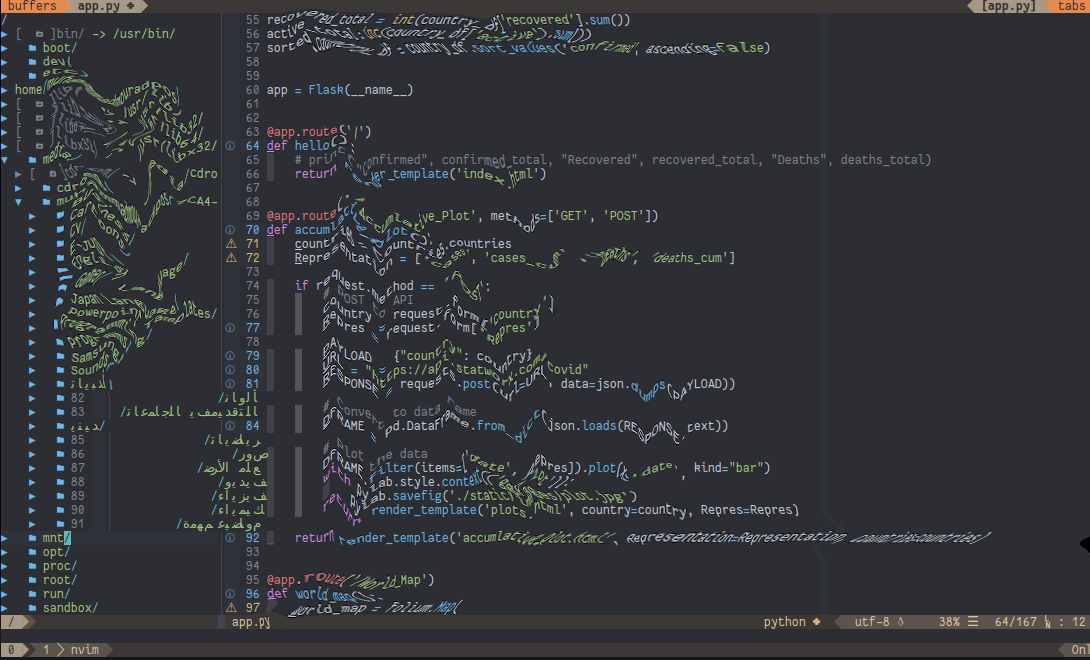Place cursor on Flask(__name__) text
The image size is (1090, 660).
tap(361, 90)
